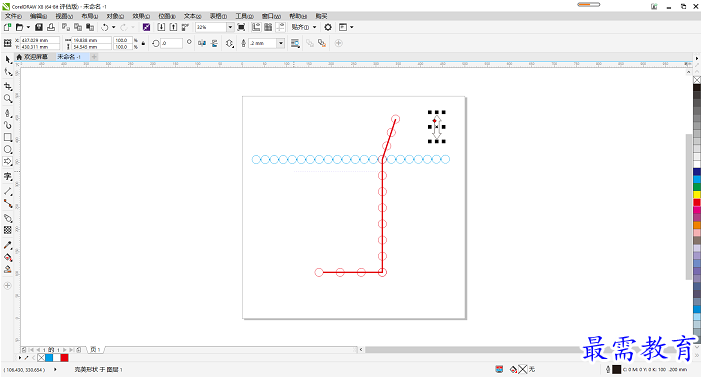Open the 工具 menu

tap(245, 16)
